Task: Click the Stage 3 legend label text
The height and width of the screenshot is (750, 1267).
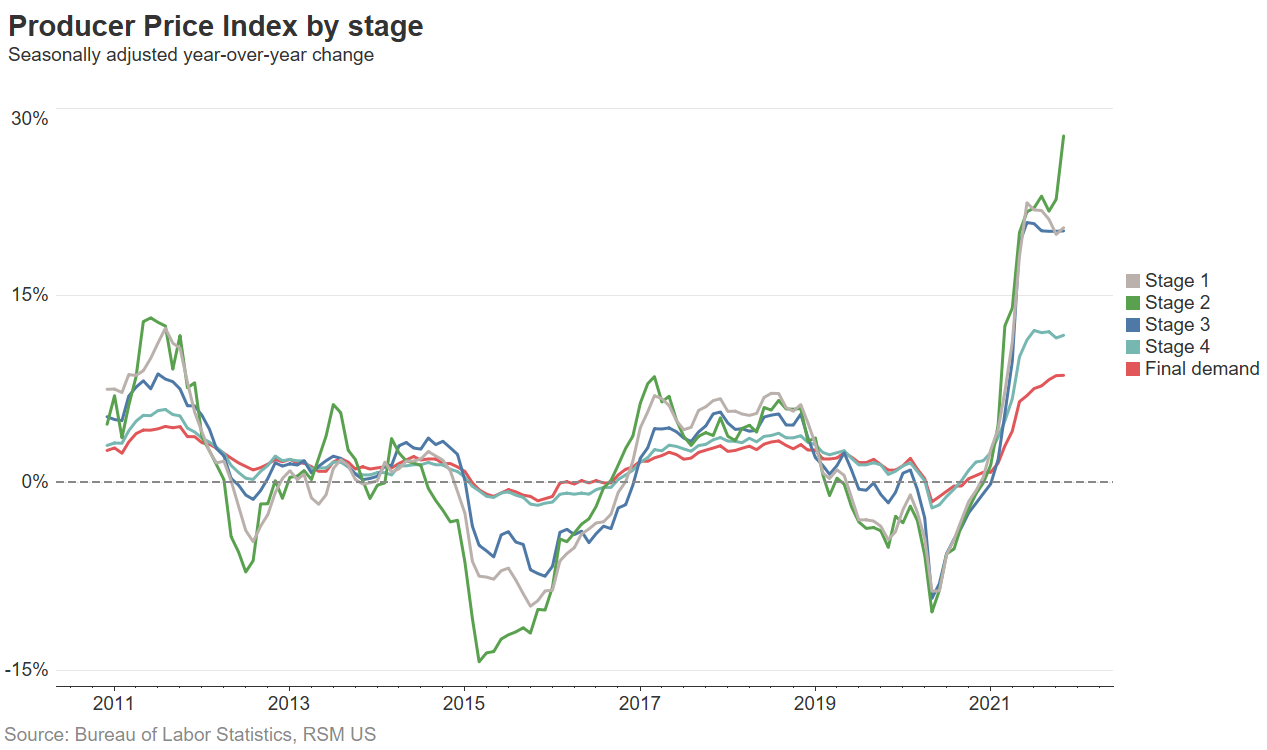Action: pos(1177,324)
